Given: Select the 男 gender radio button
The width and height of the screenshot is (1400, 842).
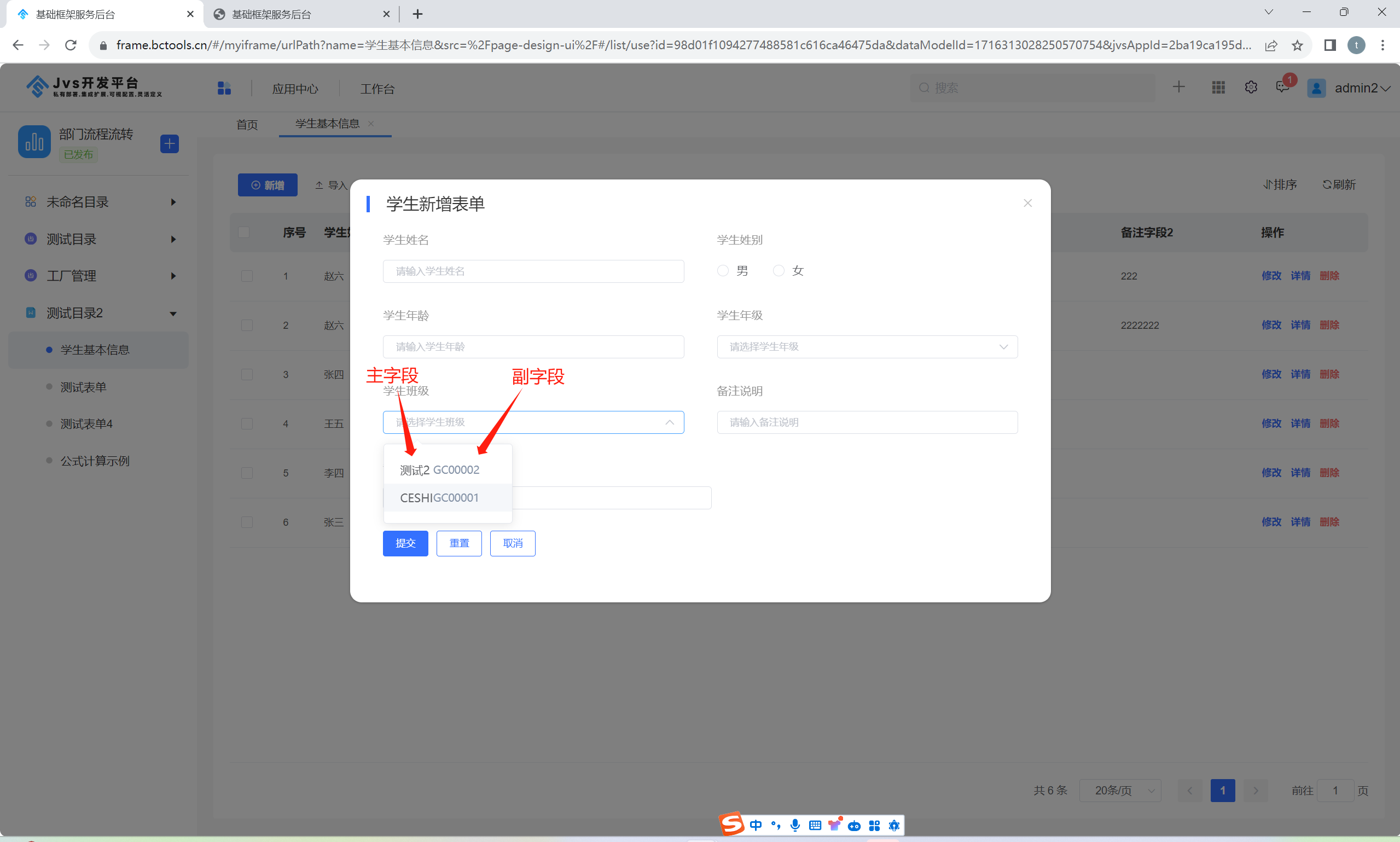Looking at the screenshot, I should coord(722,271).
